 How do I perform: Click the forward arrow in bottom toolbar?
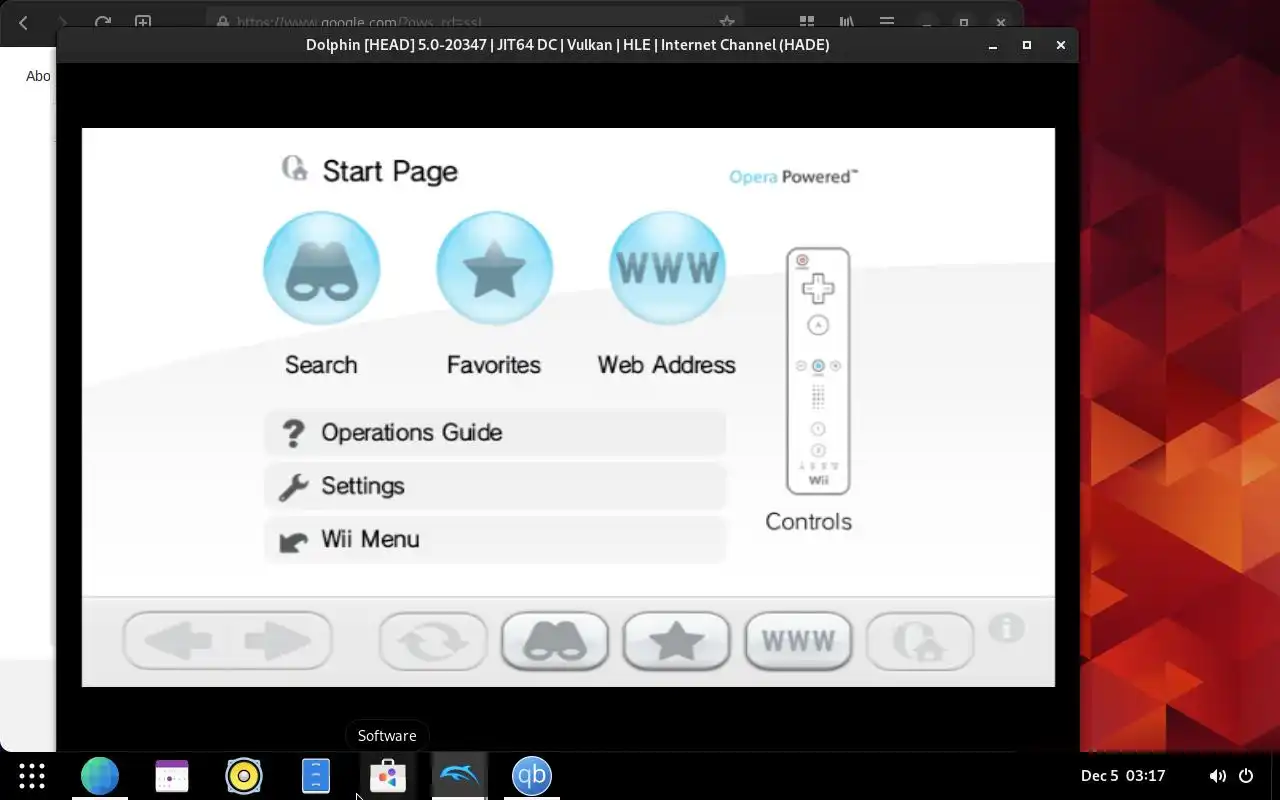278,641
